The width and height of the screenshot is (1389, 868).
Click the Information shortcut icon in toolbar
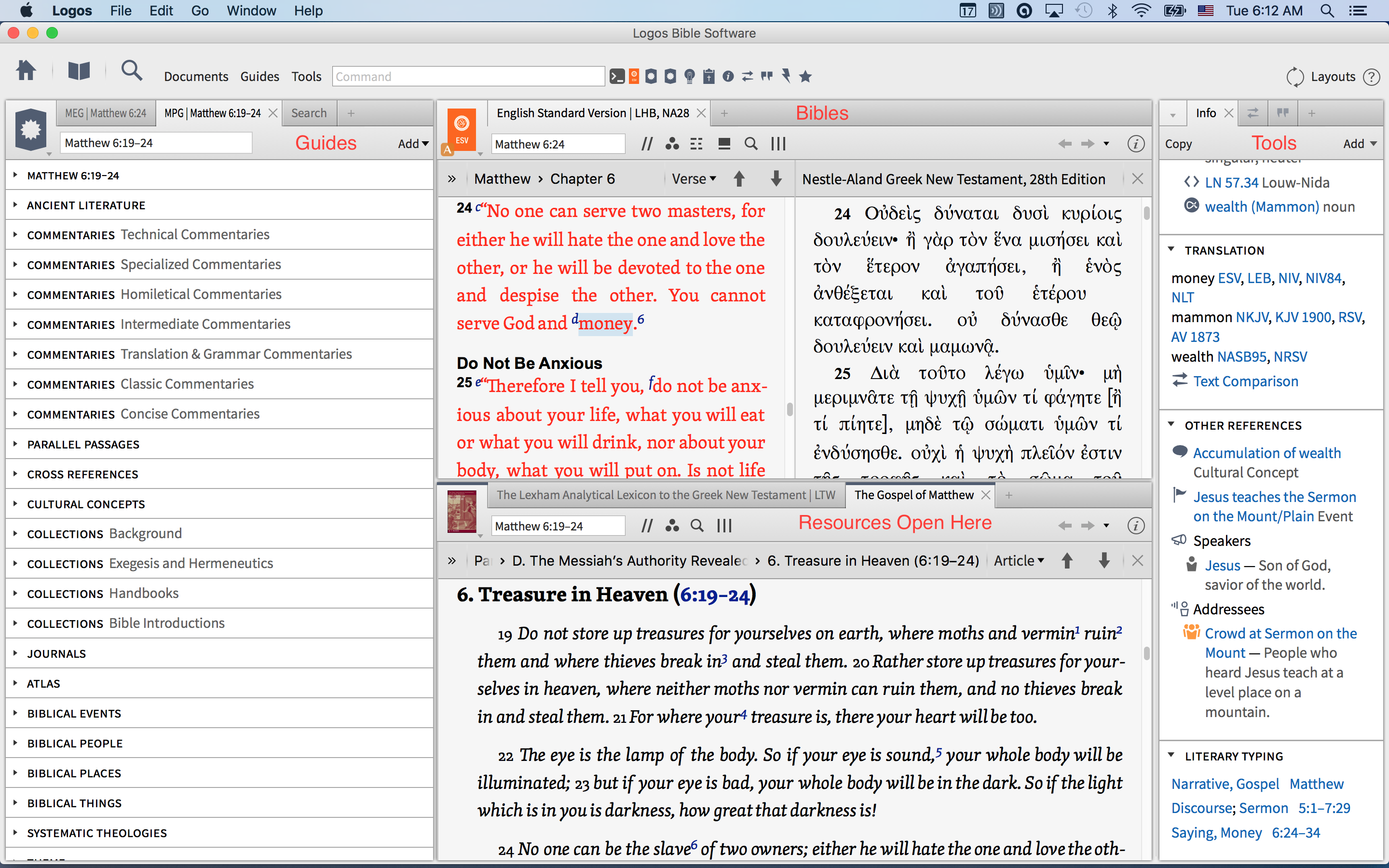[x=728, y=76]
